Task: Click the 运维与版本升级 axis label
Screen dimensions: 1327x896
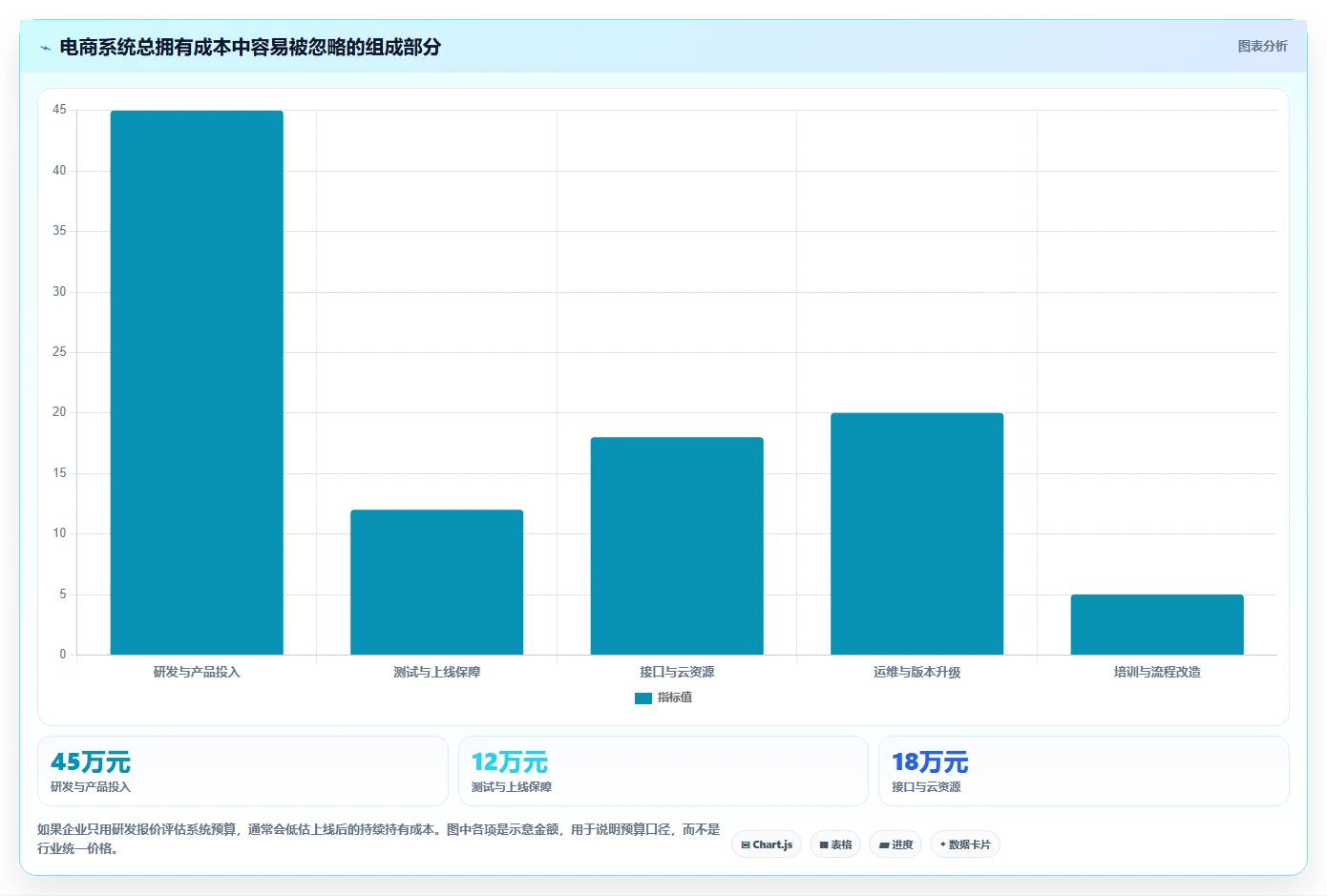Action: [x=916, y=672]
